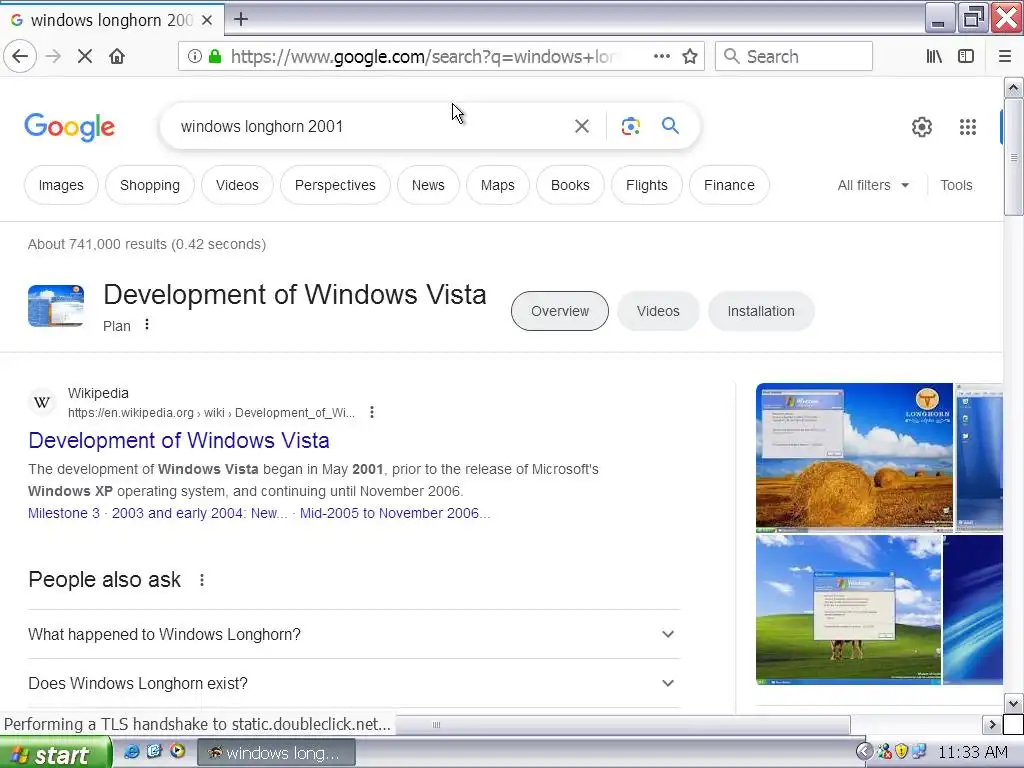The width and height of the screenshot is (1024, 768).
Task: Click the green padlock security icon
Action: pos(215,56)
